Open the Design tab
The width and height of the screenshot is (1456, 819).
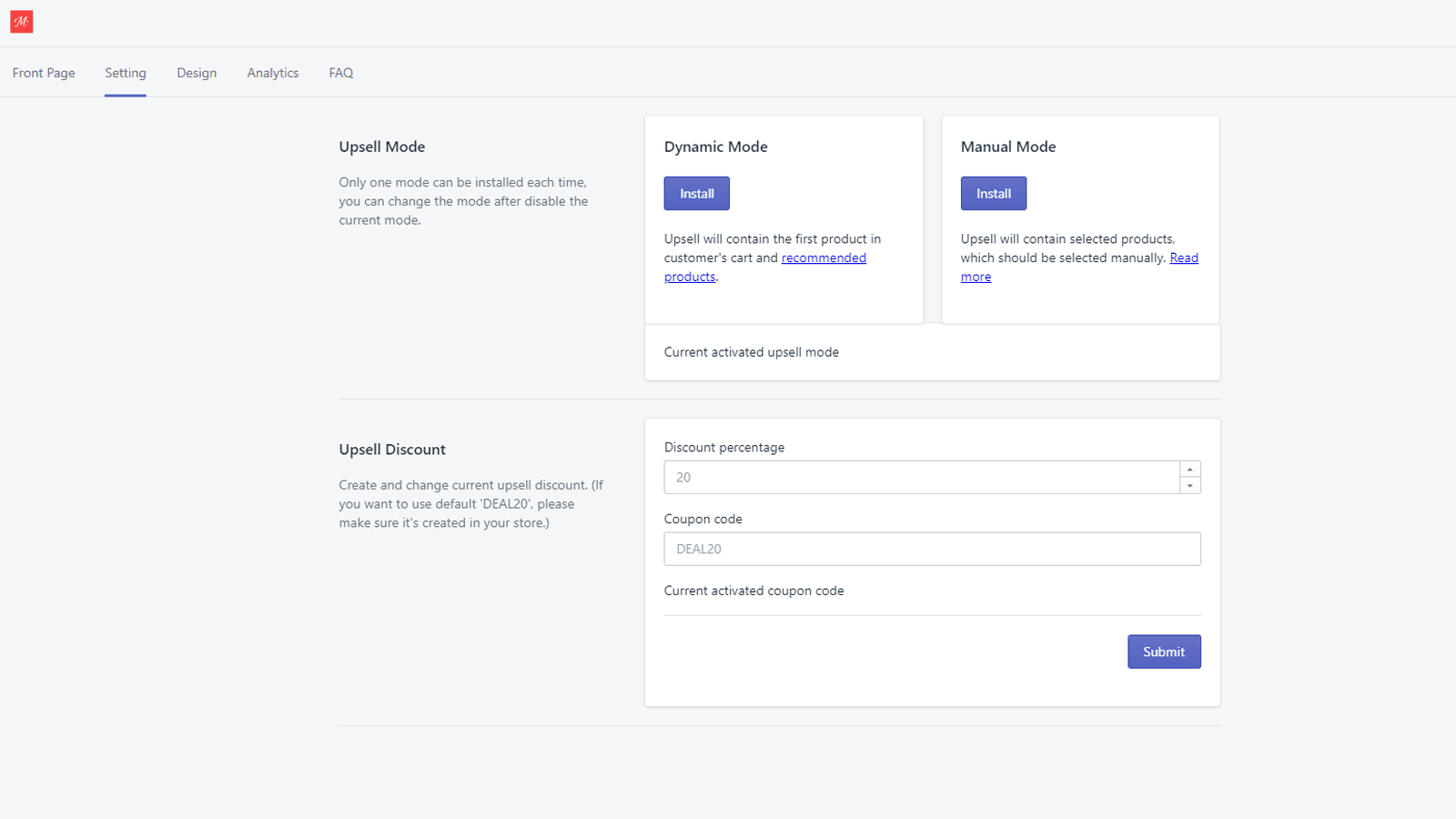click(x=197, y=72)
